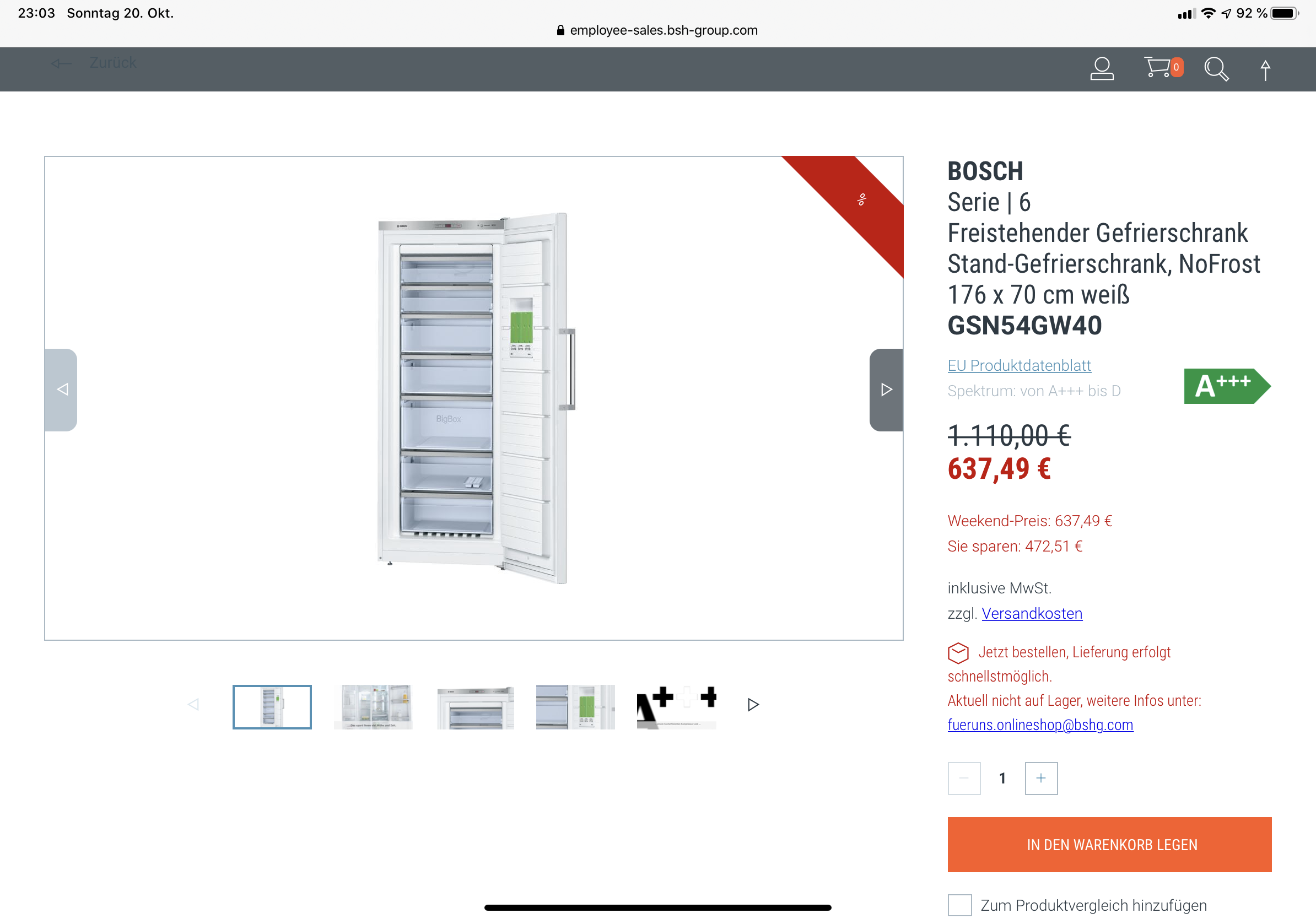
Task: Open the EU Produktdatenblatt link
Action: click(1018, 365)
